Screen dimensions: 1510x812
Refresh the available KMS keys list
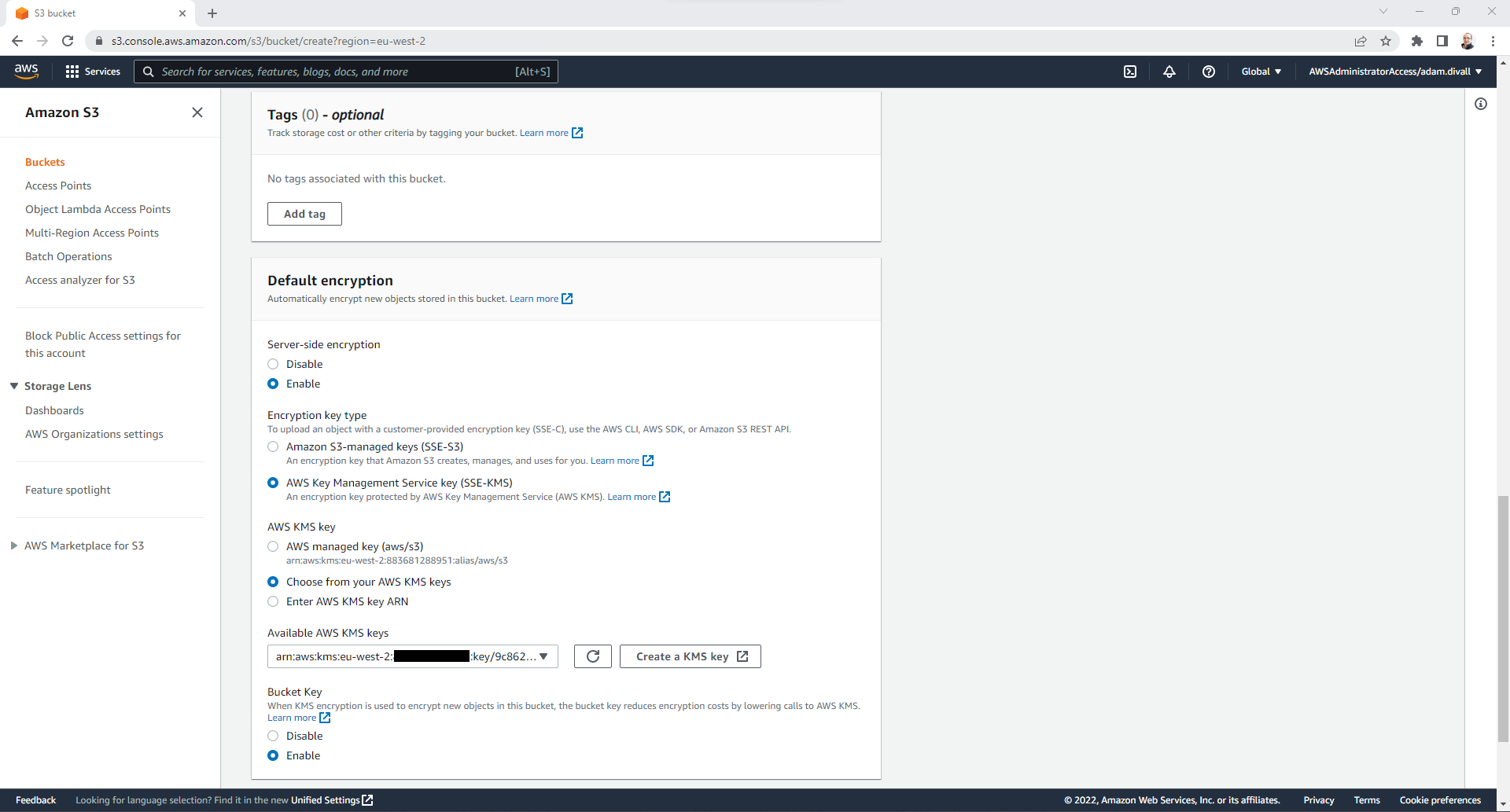593,656
